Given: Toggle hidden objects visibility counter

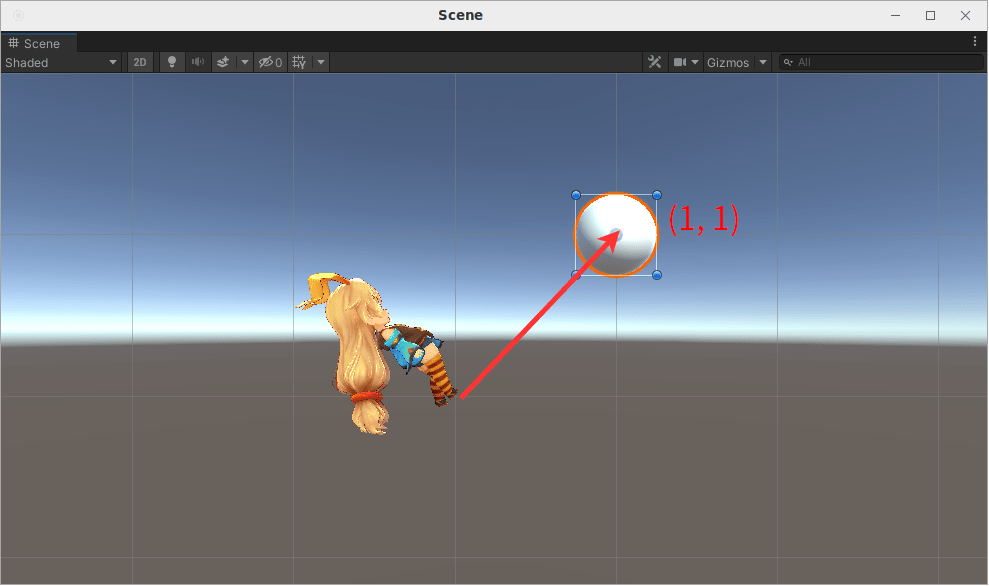Looking at the screenshot, I should 271,62.
